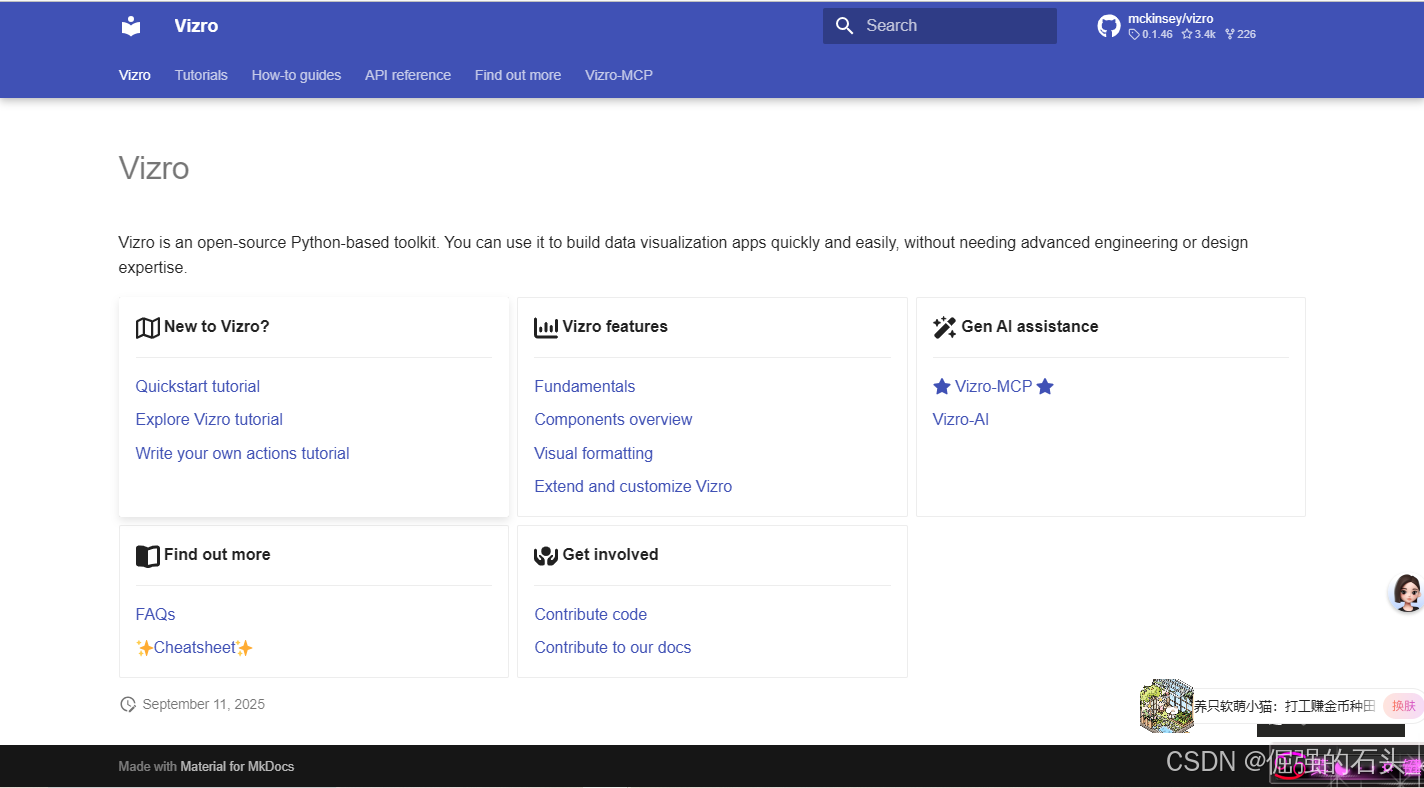
Task: Focus the Search input field
Action: tap(940, 26)
